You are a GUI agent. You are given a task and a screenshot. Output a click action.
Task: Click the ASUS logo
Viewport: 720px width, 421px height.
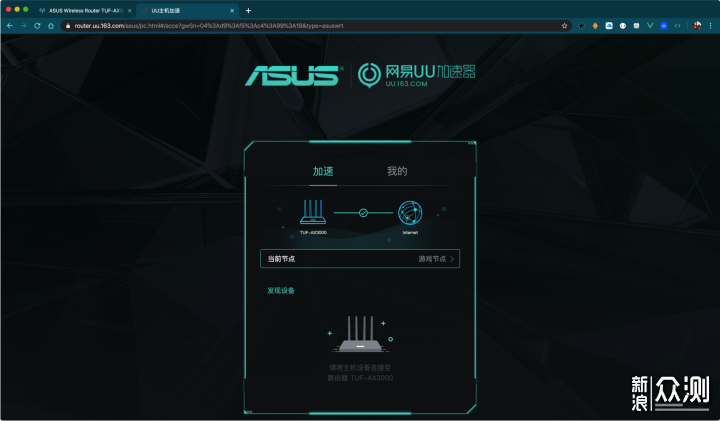pos(294,75)
